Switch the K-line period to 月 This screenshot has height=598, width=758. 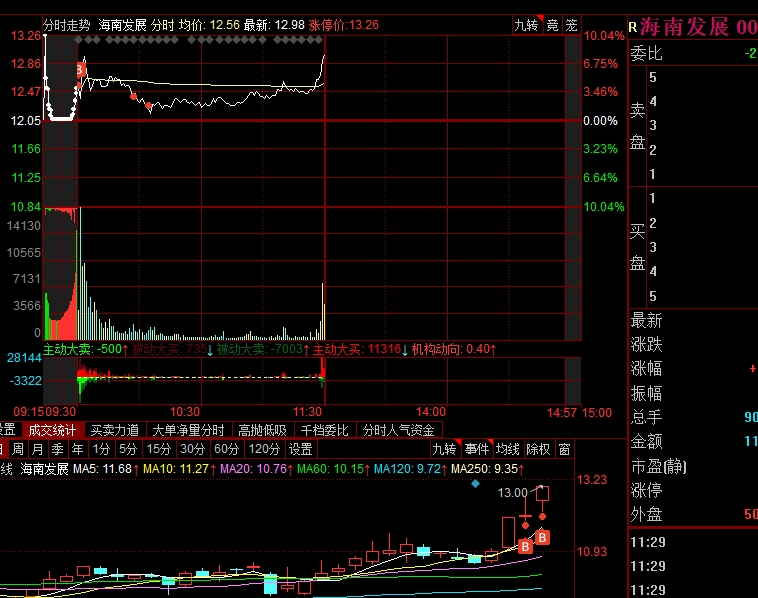click(x=38, y=449)
